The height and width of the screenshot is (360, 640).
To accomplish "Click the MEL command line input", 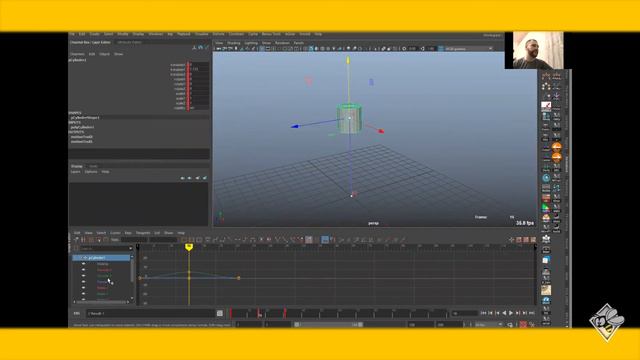I will click(150, 313).
